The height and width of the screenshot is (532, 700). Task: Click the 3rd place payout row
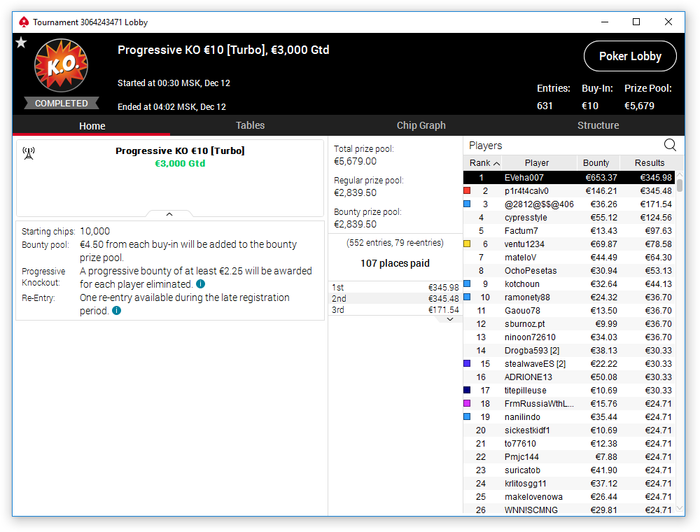(395, 310)
